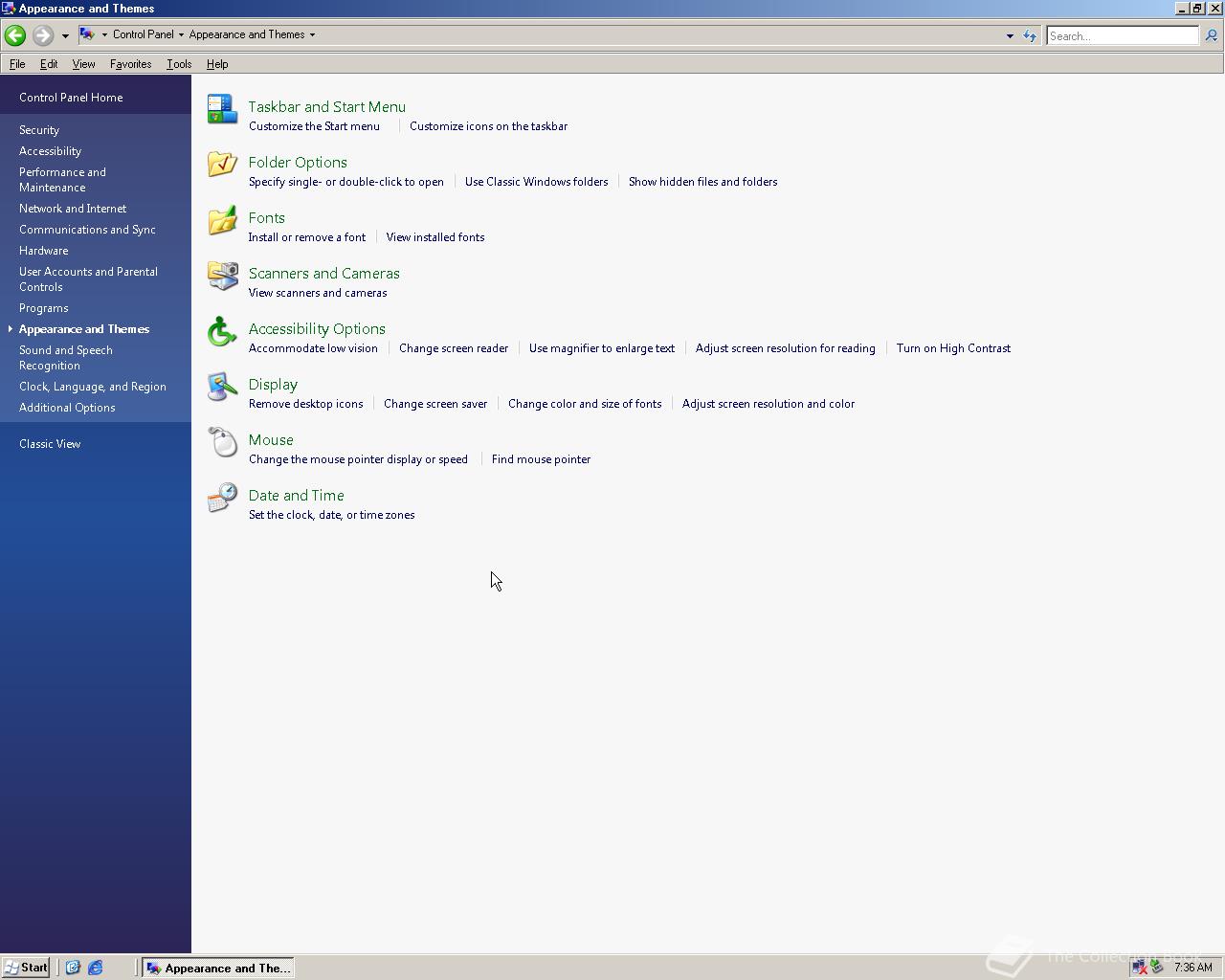Click the taskbar clock showing 7:36 AM
The width and height of the screenshot is (1225, 980).
click(1192, 968)
